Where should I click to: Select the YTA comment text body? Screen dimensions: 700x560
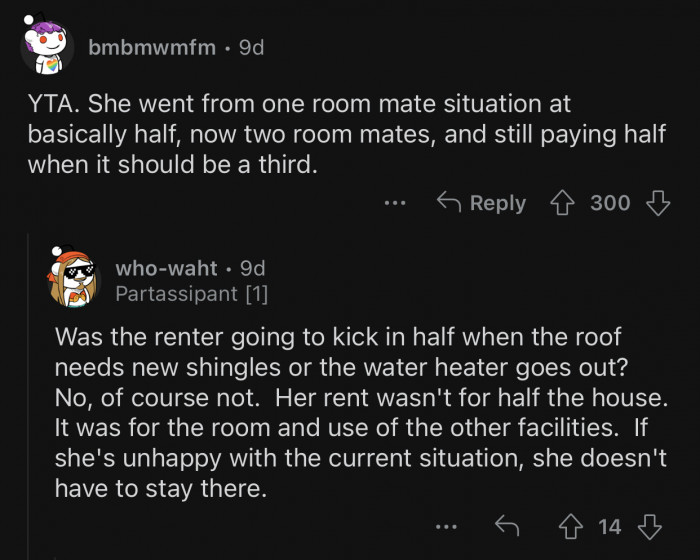coord(300,133)
